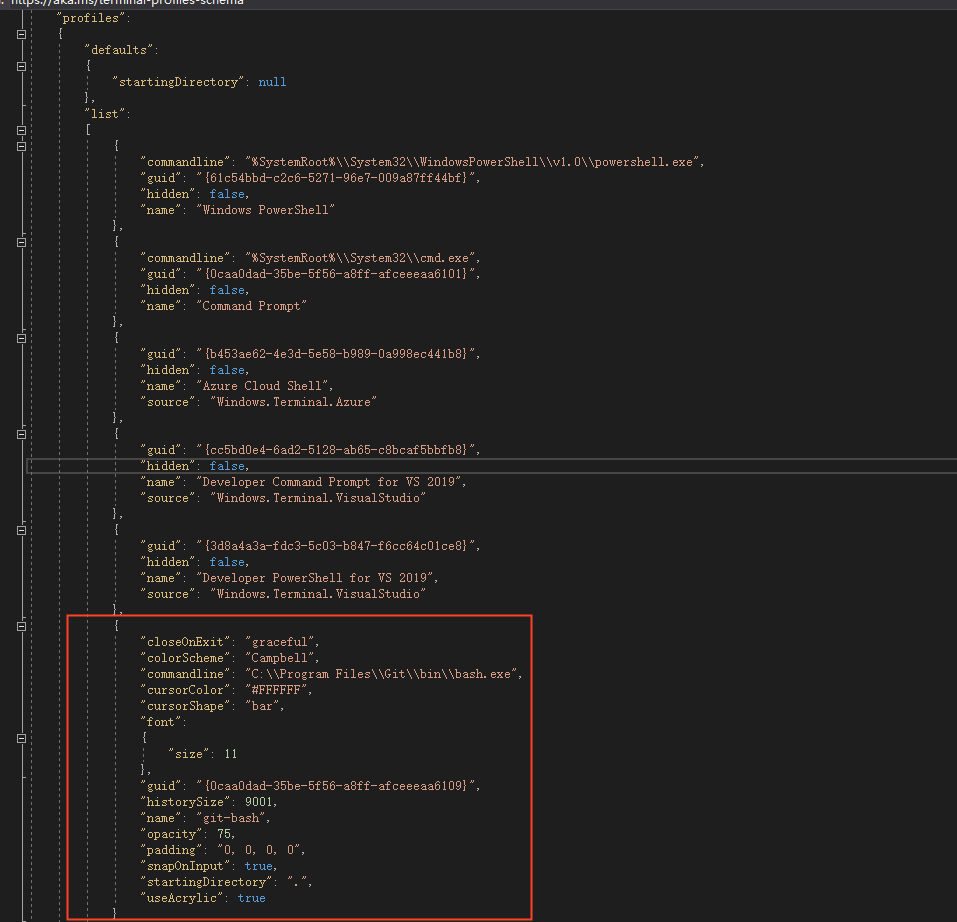Screen dimensions: 957x922
Task: Click the opacity value 75
Action: pyautogui.click(x=223, y=834)
